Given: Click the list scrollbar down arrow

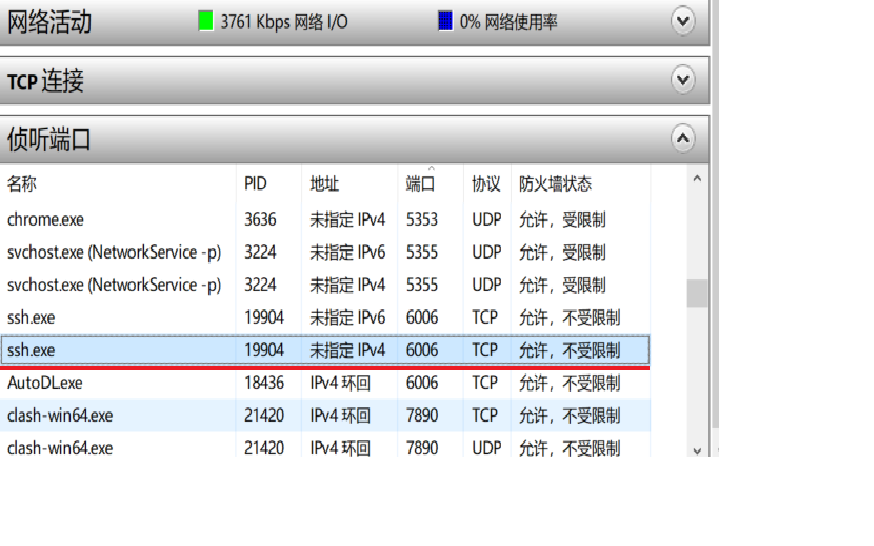Looking at the screenshot, I should (697, 450).
